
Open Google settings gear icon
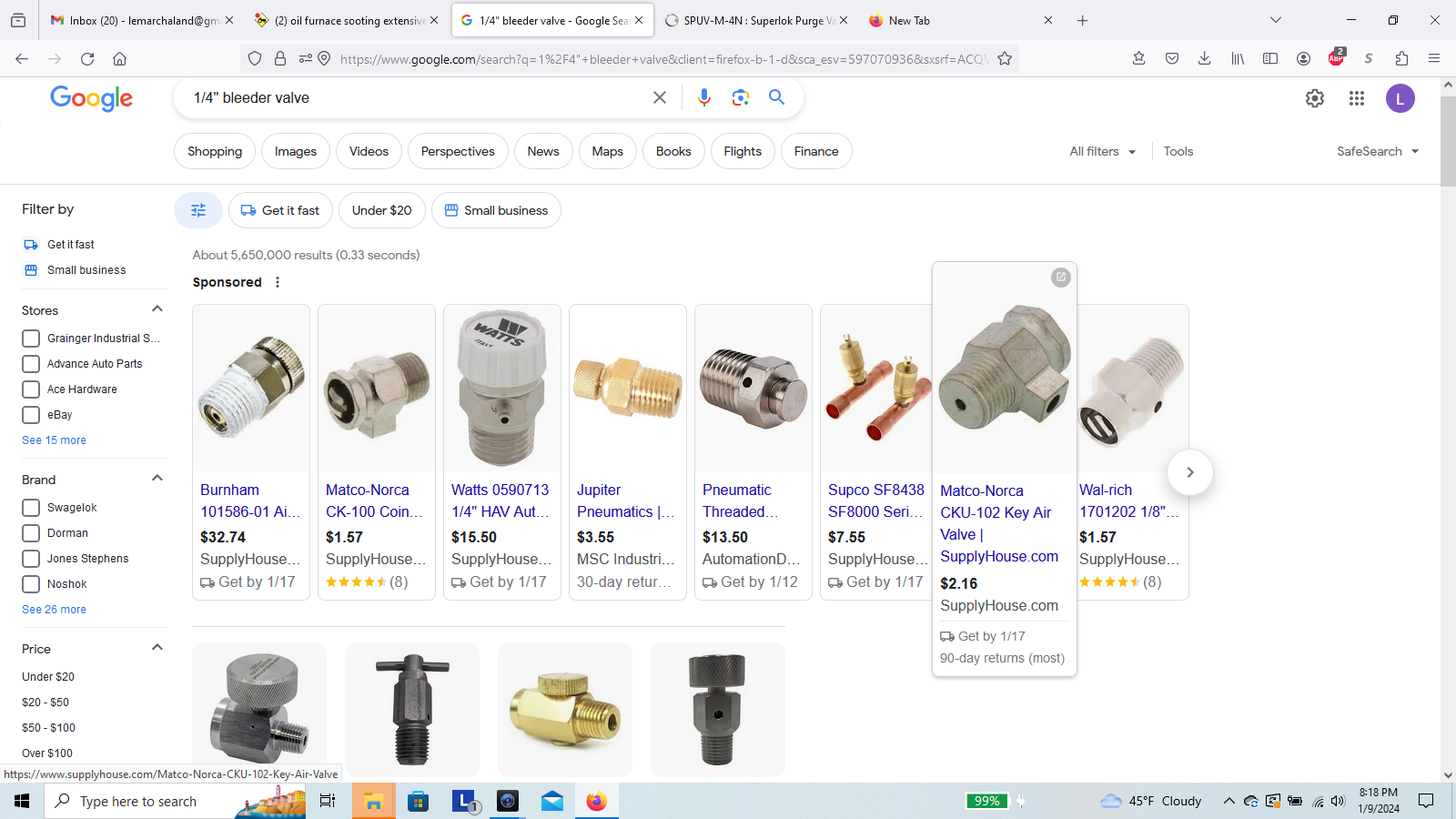(1315, 98)
